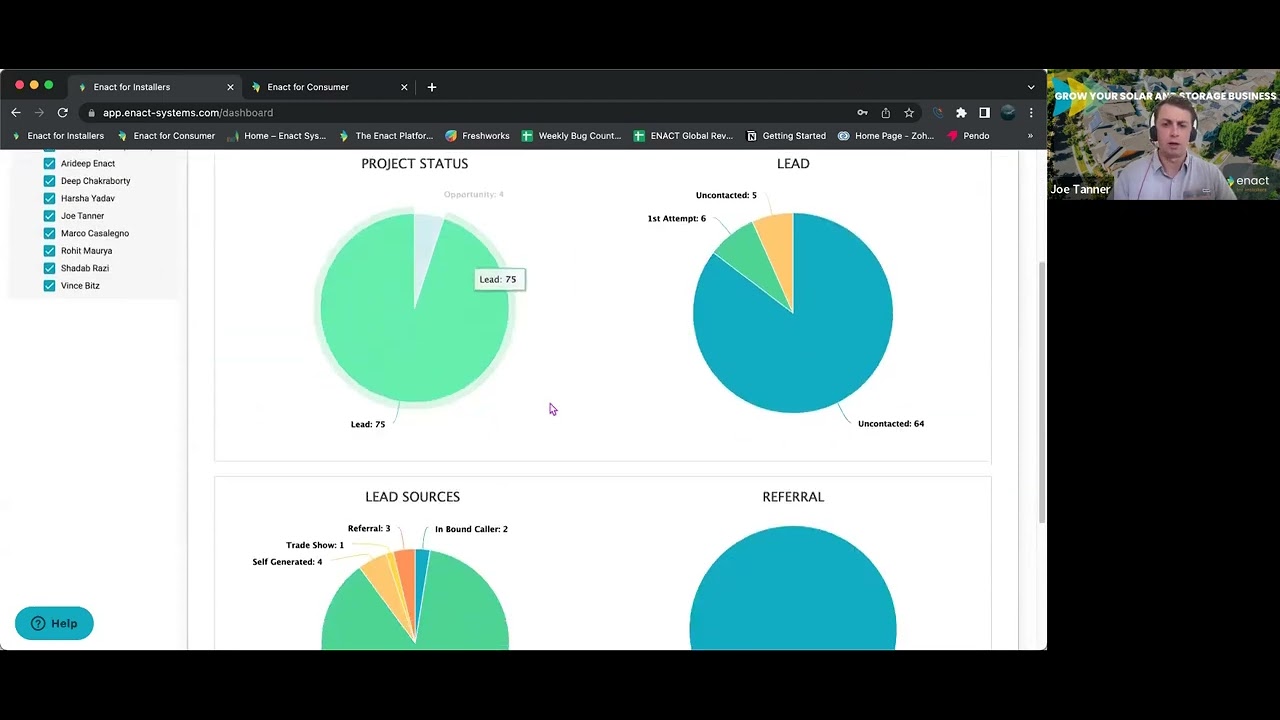Uncheck the Marco Casalegno checkbox
Viewport: 1280px width, 720px height.
(x=49, y=233)
